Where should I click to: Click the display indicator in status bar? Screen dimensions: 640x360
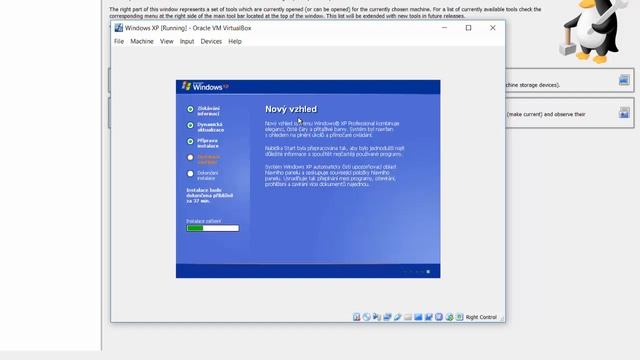tap(418, 317)
